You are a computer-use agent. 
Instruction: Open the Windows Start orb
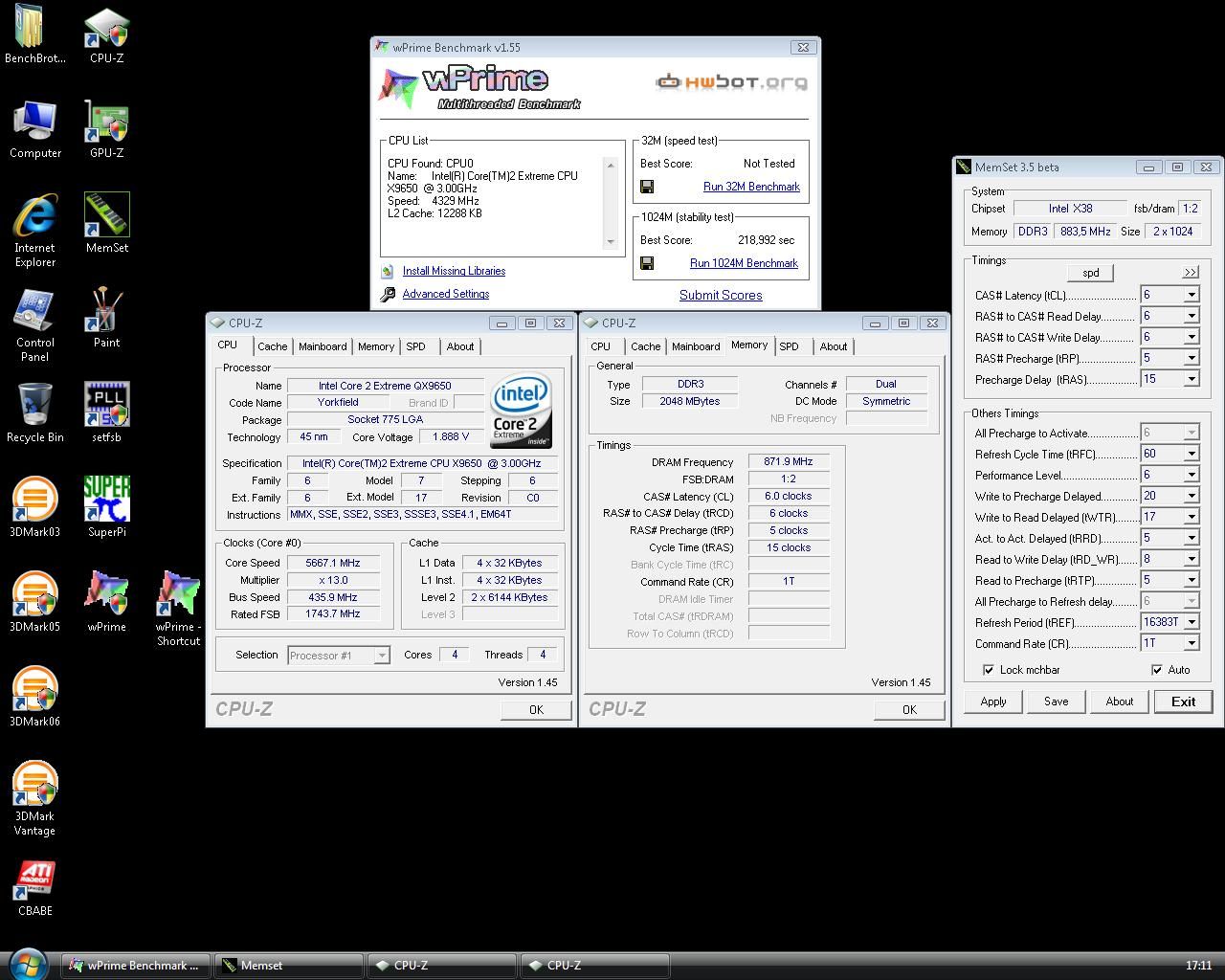pyautogui.click(x=27, y=964)
